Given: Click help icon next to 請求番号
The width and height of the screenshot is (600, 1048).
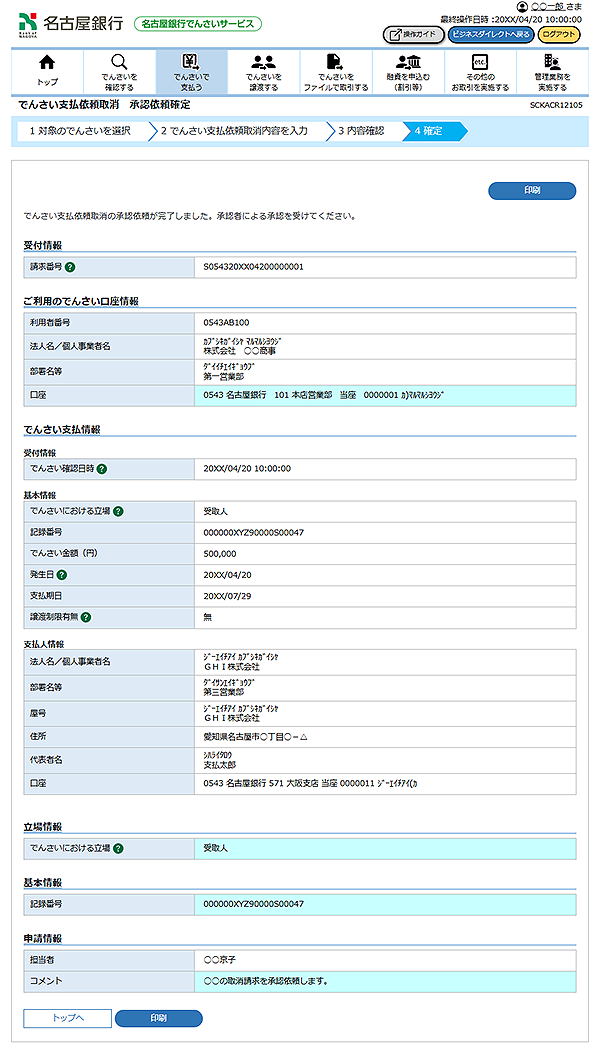Looking at the screenshot, I should 71,267.
